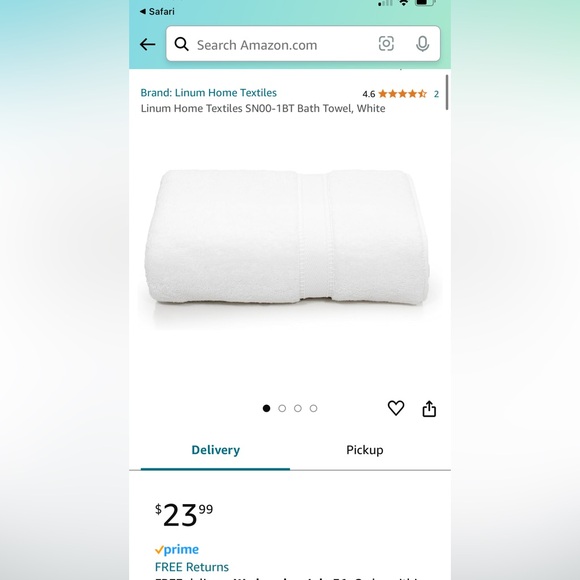The width and height of the screenshot is (580, 580).
Task: Tap the white towel product image
Action: tap(287, 239)
